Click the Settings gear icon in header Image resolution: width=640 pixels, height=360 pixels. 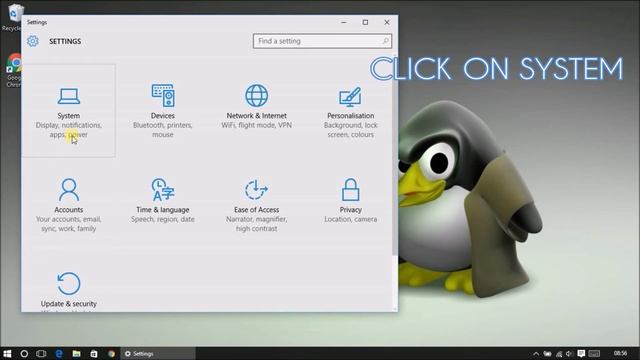click(33, 41)
